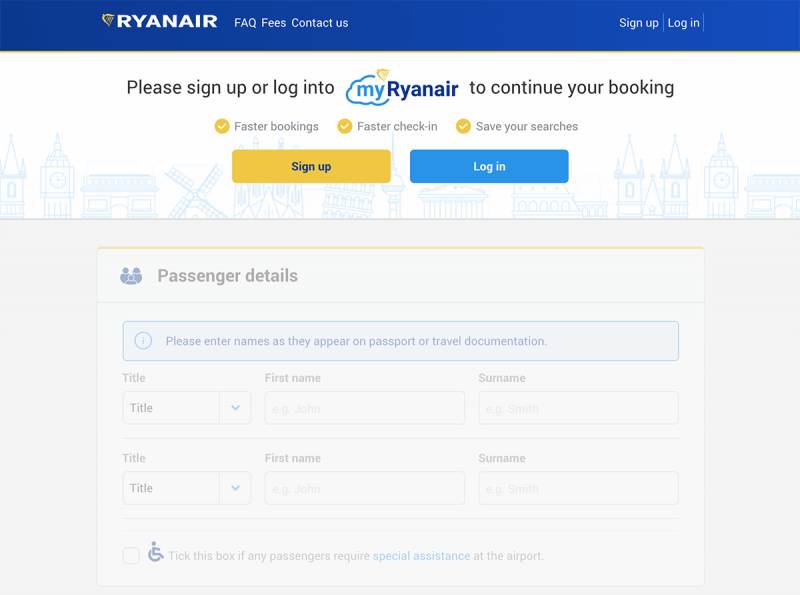The image size is (800, 595).
Task: Open the Fees page in the header
Action: coord(274,23)
